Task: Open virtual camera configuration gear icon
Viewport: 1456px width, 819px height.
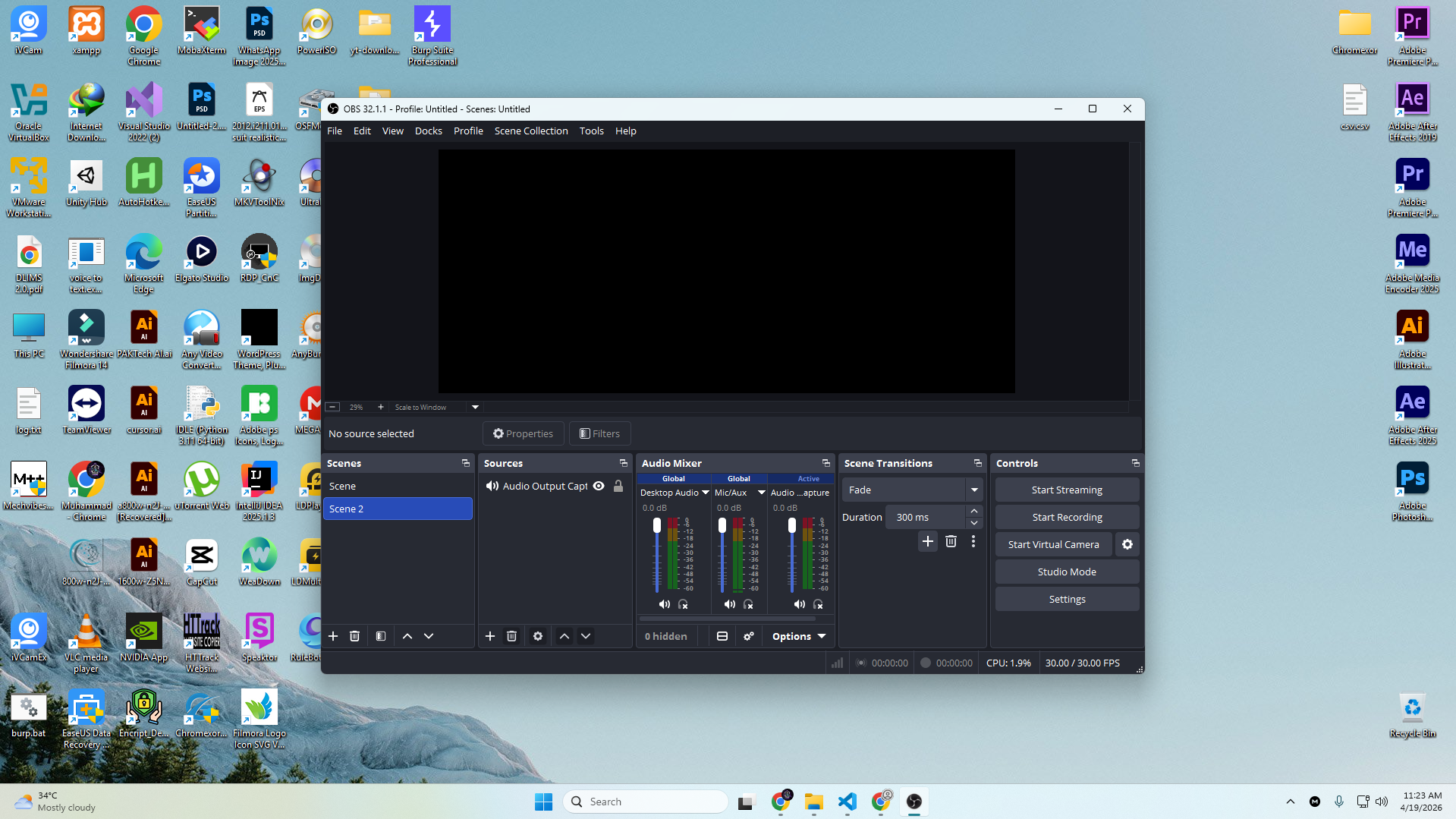Action: click(1127, 544)
